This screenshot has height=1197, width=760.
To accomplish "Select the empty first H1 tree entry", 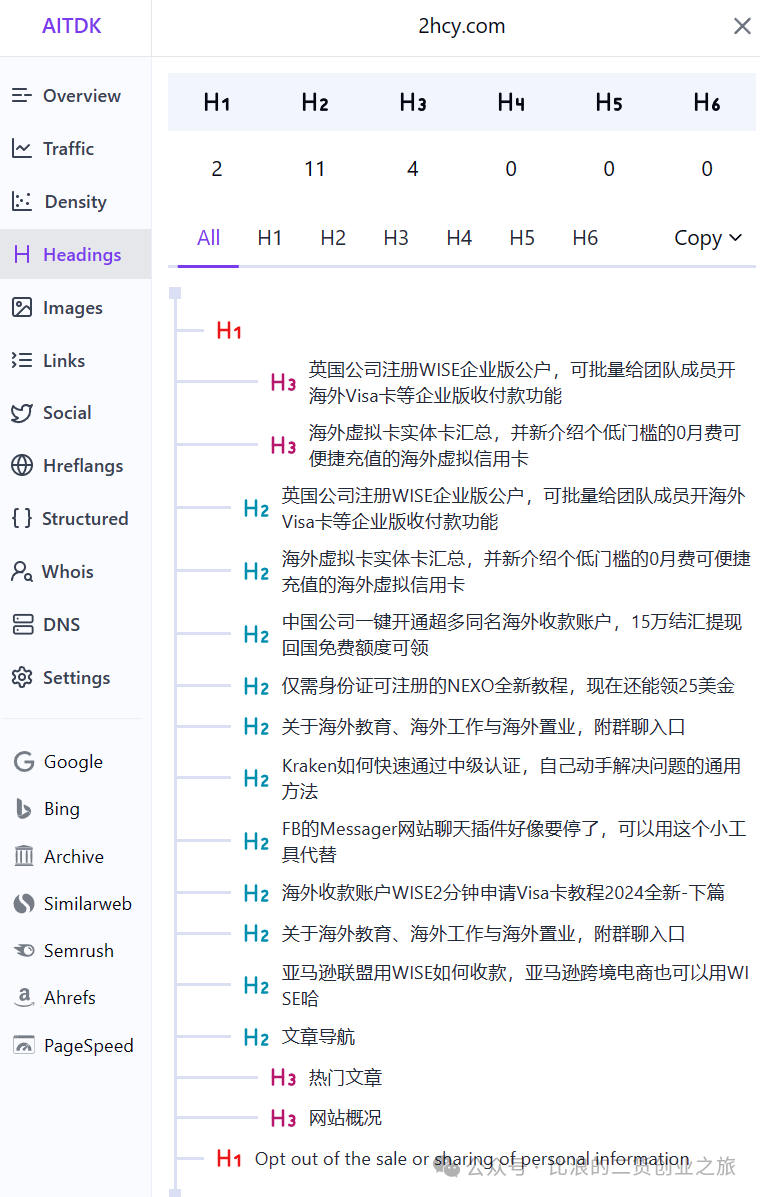I will click(229, 331).
